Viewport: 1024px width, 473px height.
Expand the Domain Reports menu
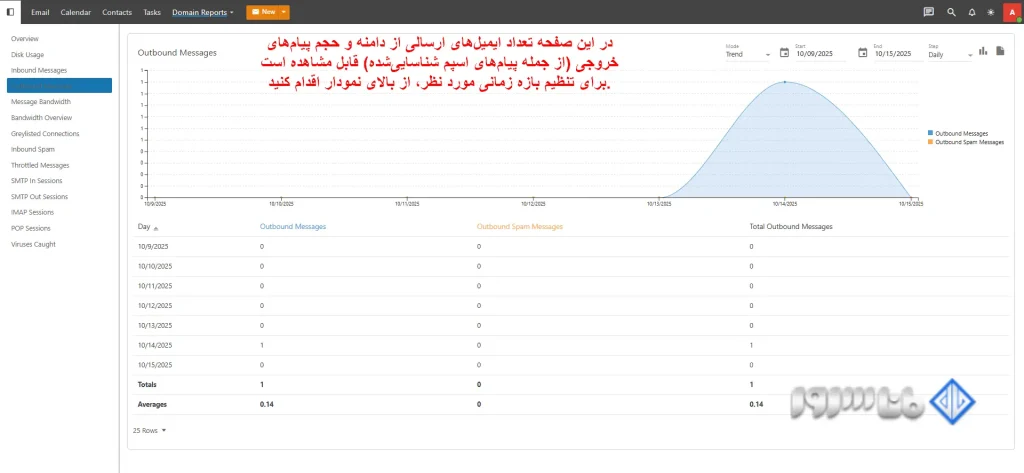click(x=202, y=12)
